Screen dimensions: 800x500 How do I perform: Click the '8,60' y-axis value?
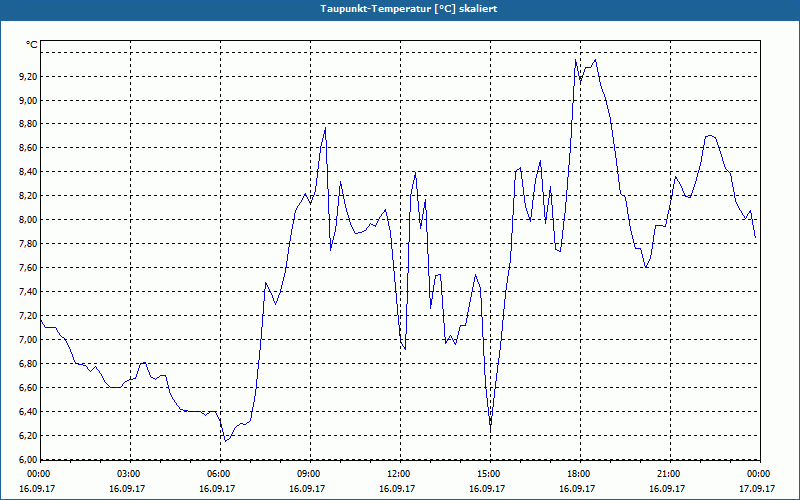click(x=28, y=148)
